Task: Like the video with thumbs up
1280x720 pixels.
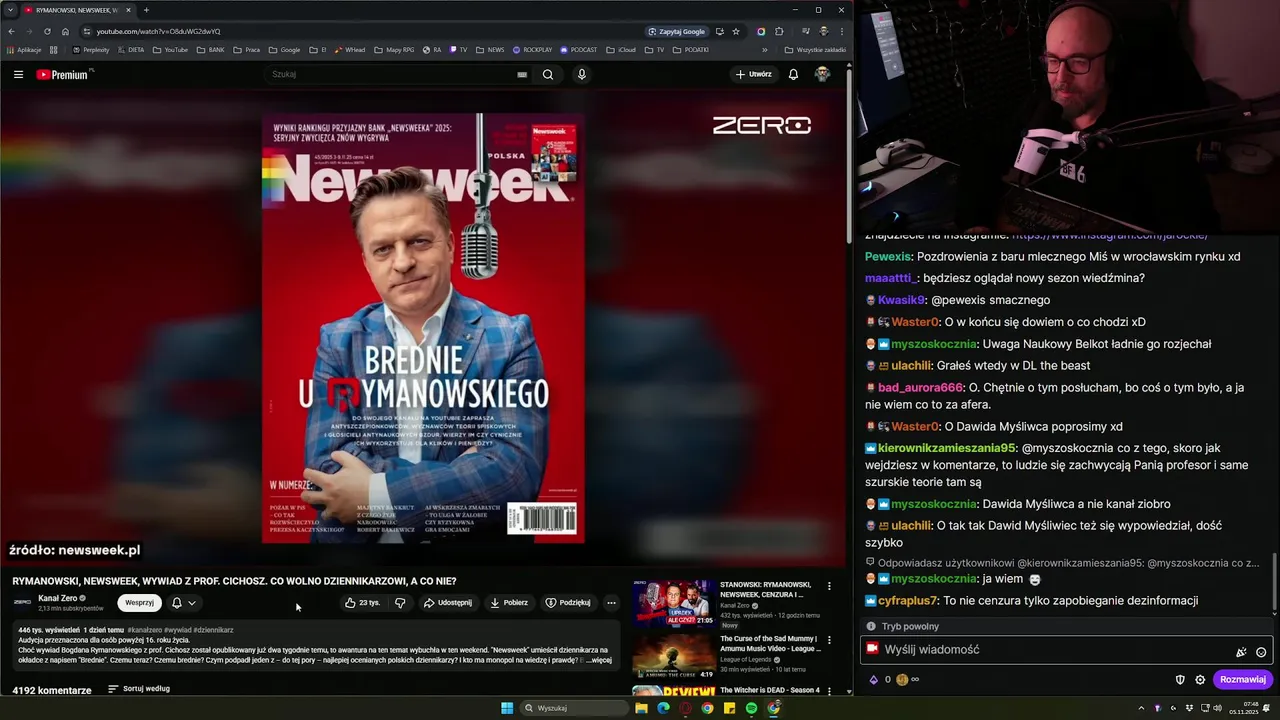Action: click(x=362, y=603)
